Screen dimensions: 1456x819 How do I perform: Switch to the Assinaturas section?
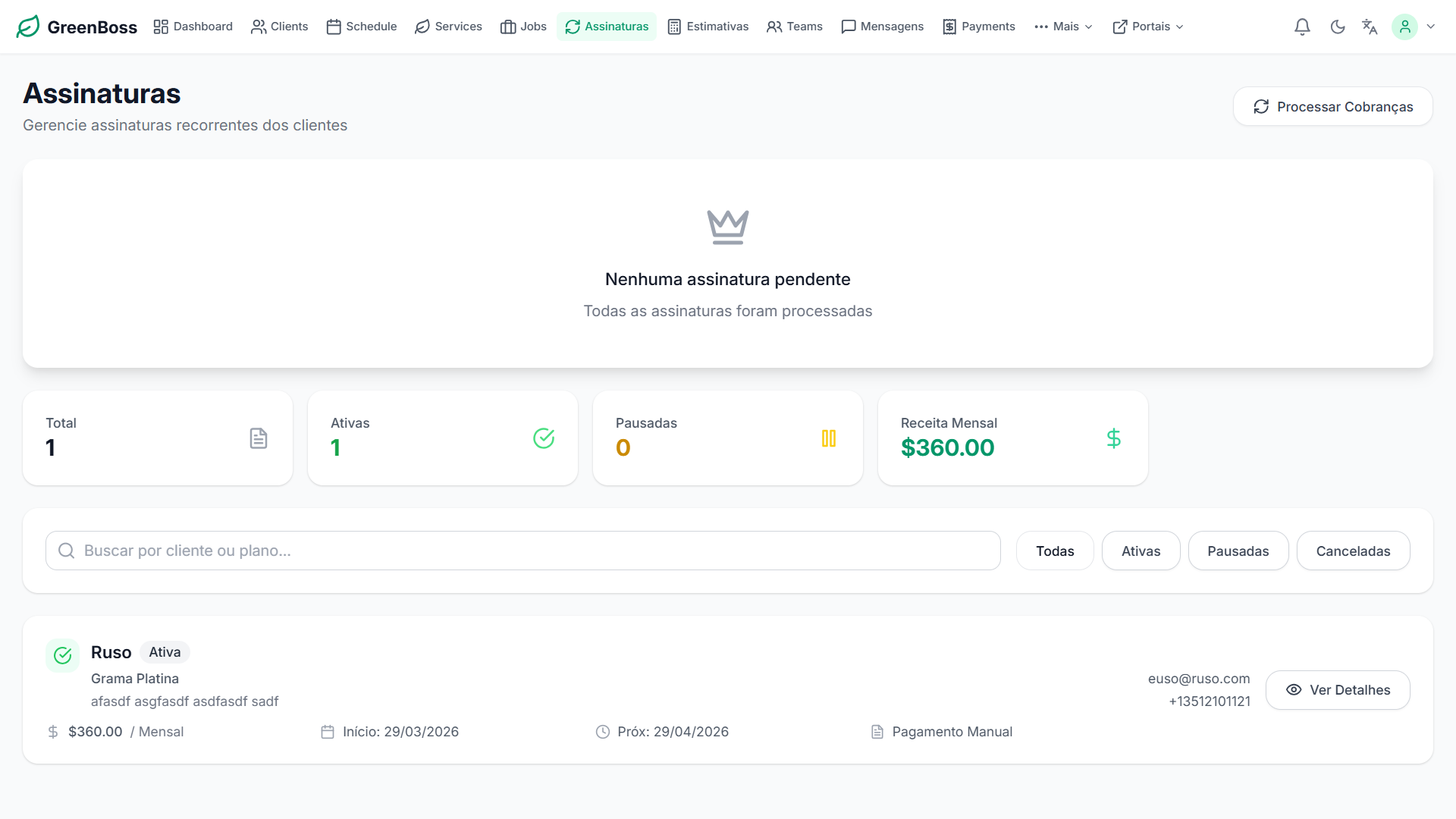pos(606,27)
